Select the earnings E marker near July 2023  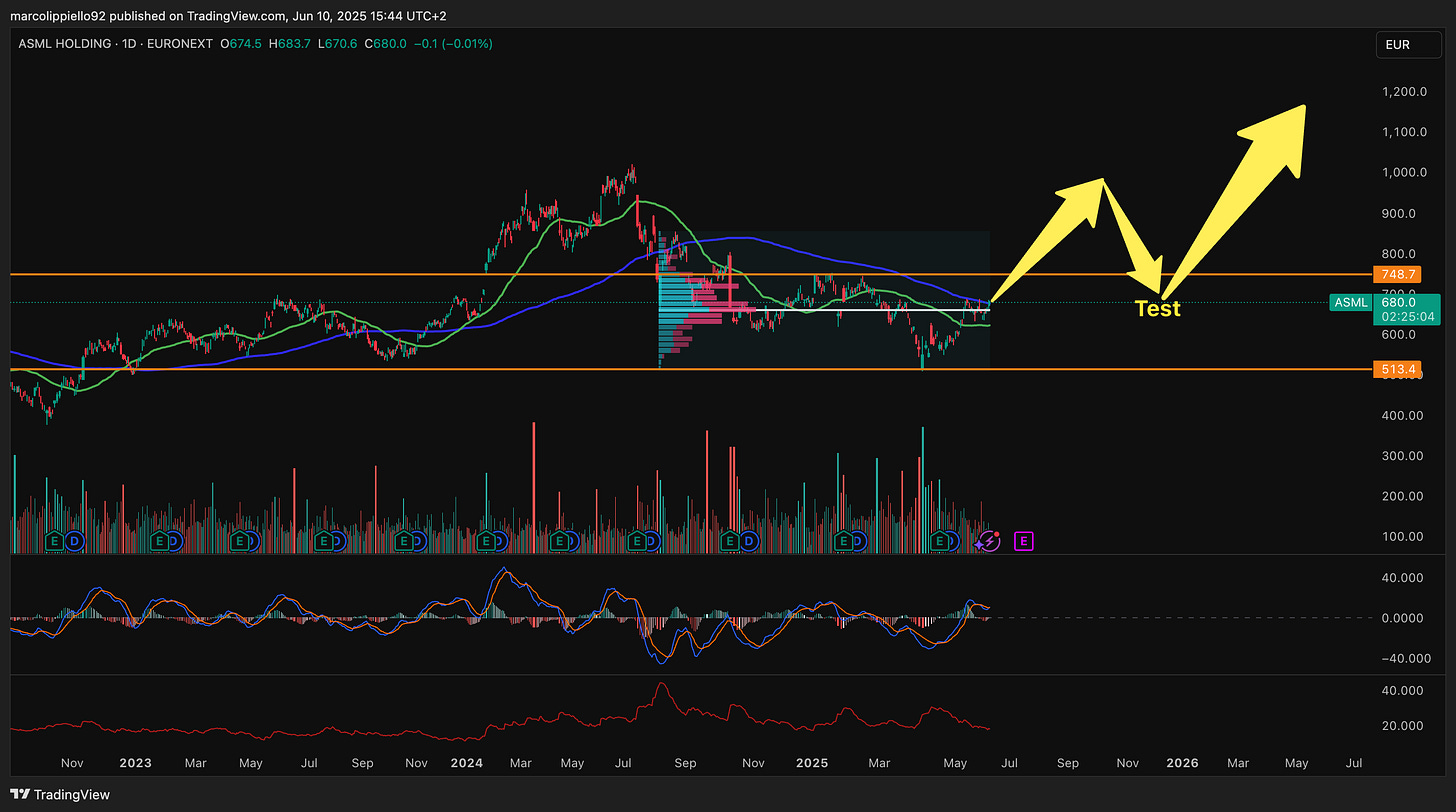click(324, 541)
